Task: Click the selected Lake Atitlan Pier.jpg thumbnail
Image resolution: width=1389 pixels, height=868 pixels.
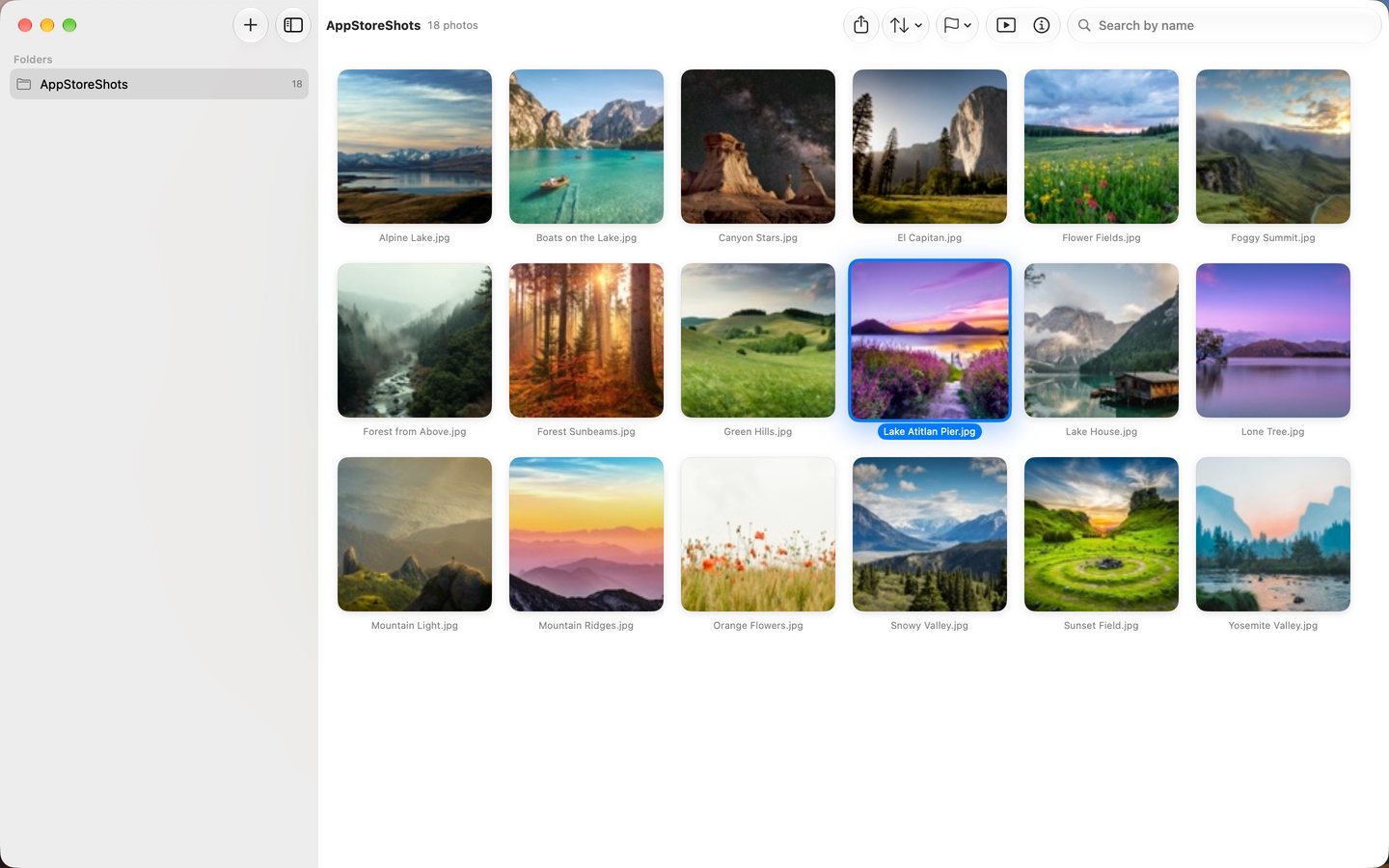Action: tap(930, 340)
